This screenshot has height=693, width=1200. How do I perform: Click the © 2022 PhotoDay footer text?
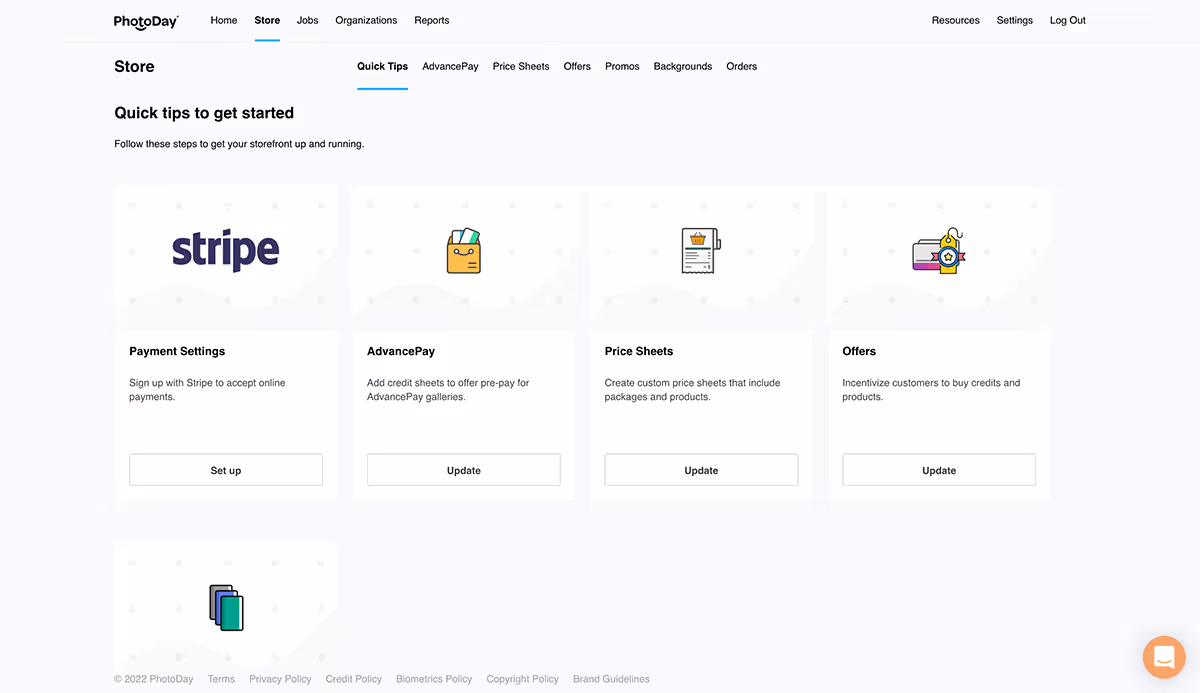point(154,679)
